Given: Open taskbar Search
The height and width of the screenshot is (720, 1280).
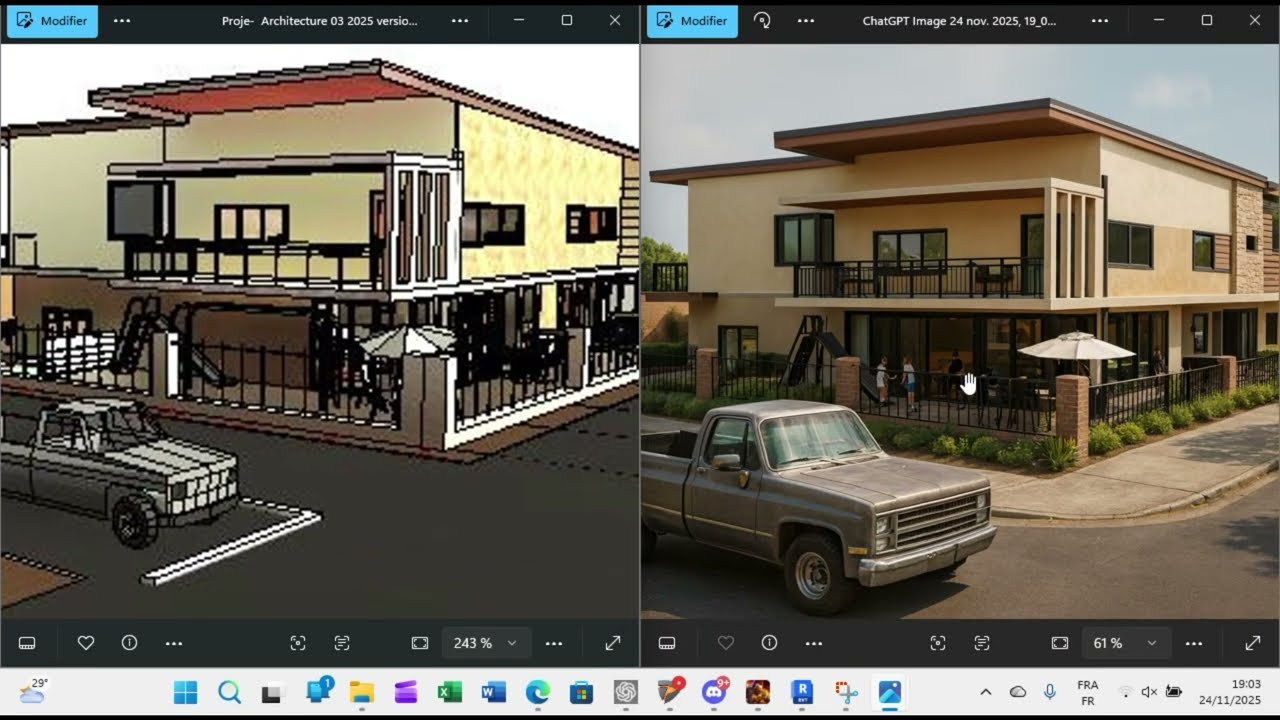Looking at the screenshot, I should [x=229, y=692].
